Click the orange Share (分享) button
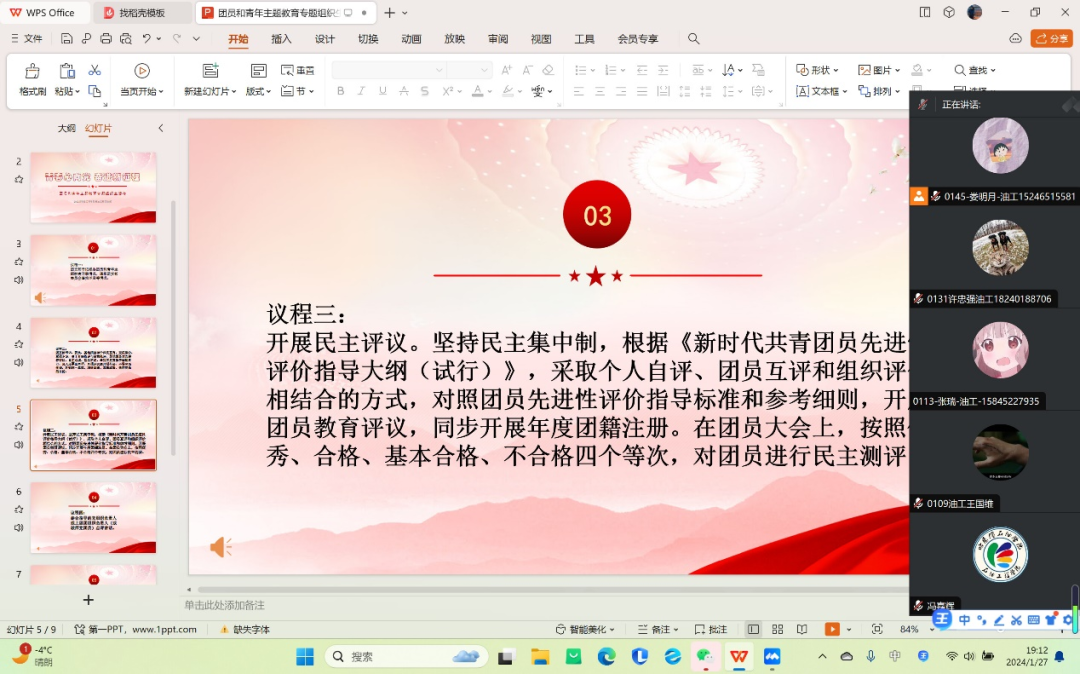1080x674 pixels. point(1051,39)
